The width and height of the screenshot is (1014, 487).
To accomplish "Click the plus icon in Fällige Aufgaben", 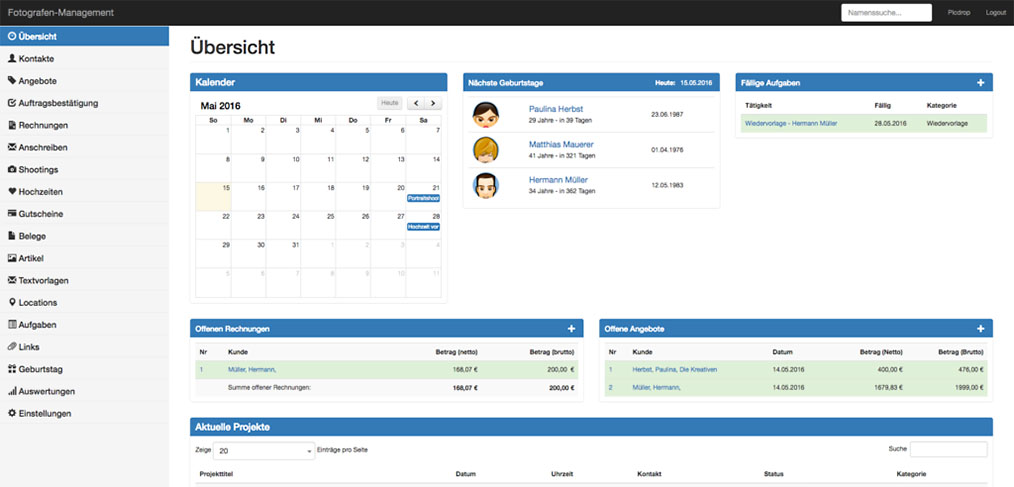I will coord(980,83).
